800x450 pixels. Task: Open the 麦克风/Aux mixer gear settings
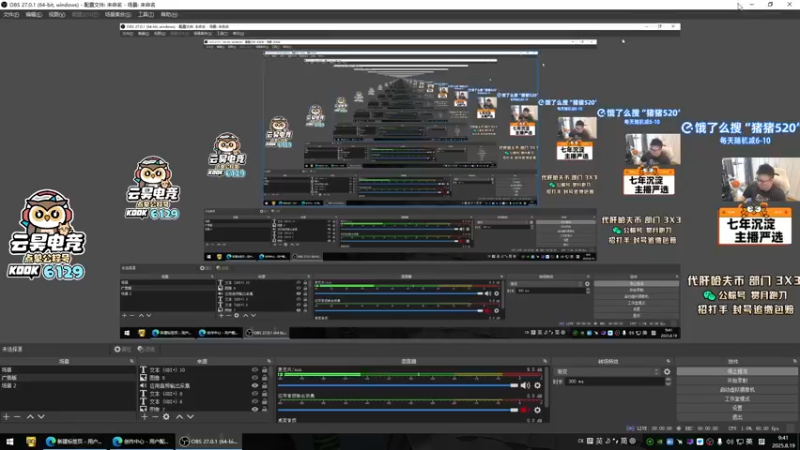pyautogui.click(x=537, y=386)
